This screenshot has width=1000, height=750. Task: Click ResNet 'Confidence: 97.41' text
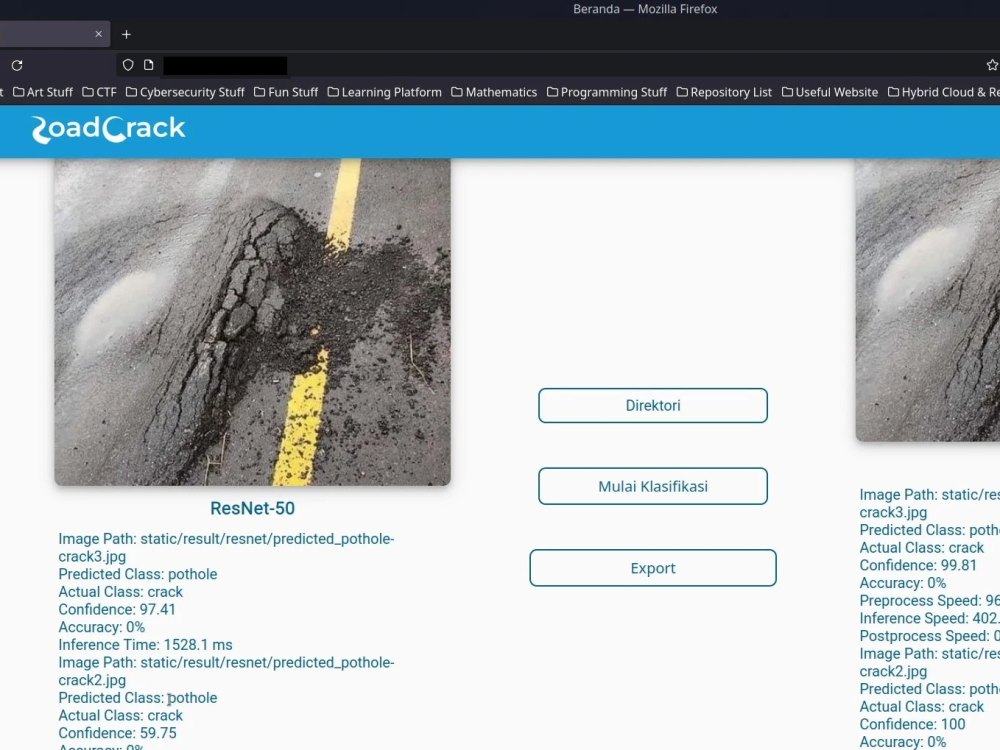117,610
